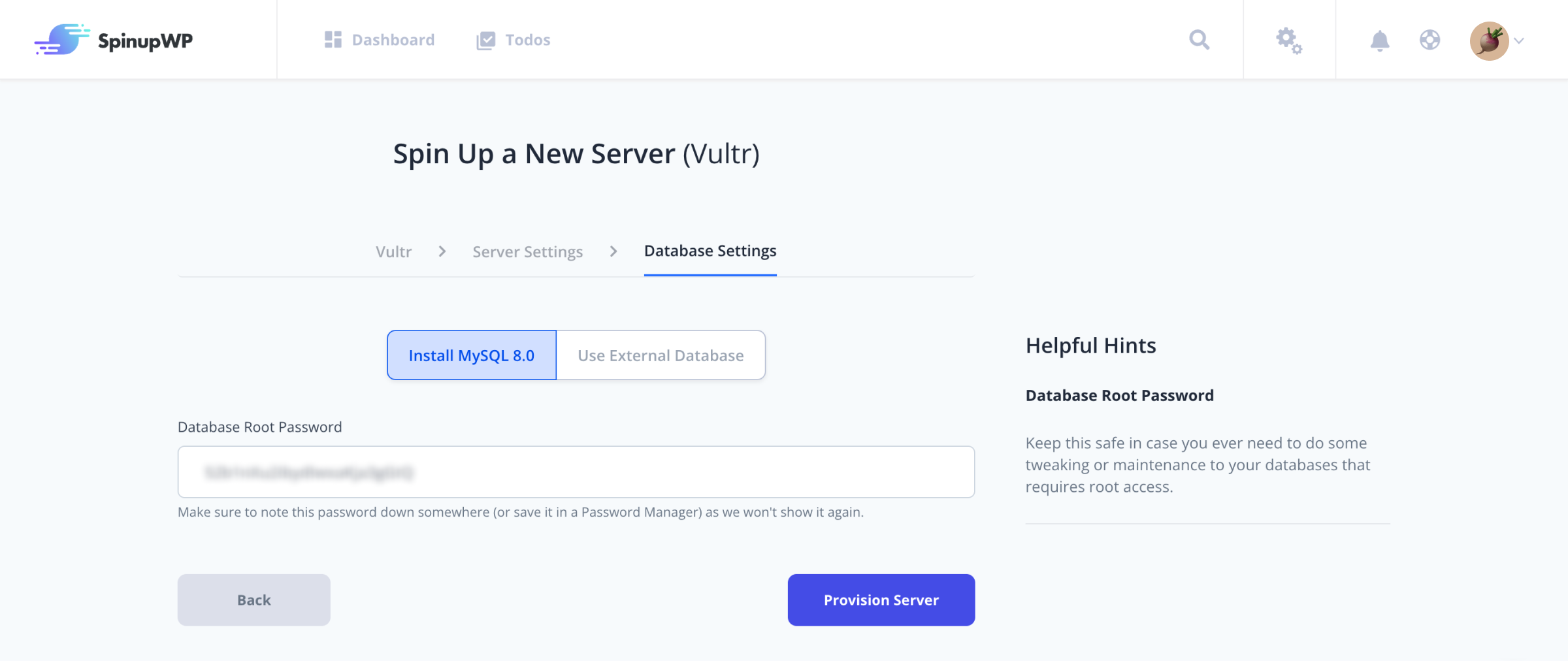Image resolution: width=1568 pixels, height=661 pixels.
Task: Open notifications bell
Action: tap(1379, 40)
